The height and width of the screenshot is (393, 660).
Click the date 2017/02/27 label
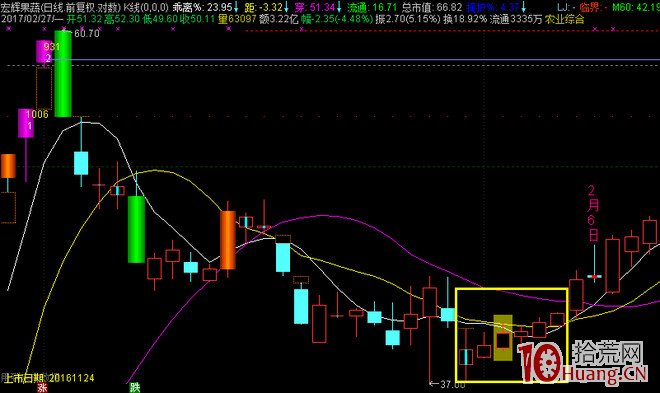(28, 19)
